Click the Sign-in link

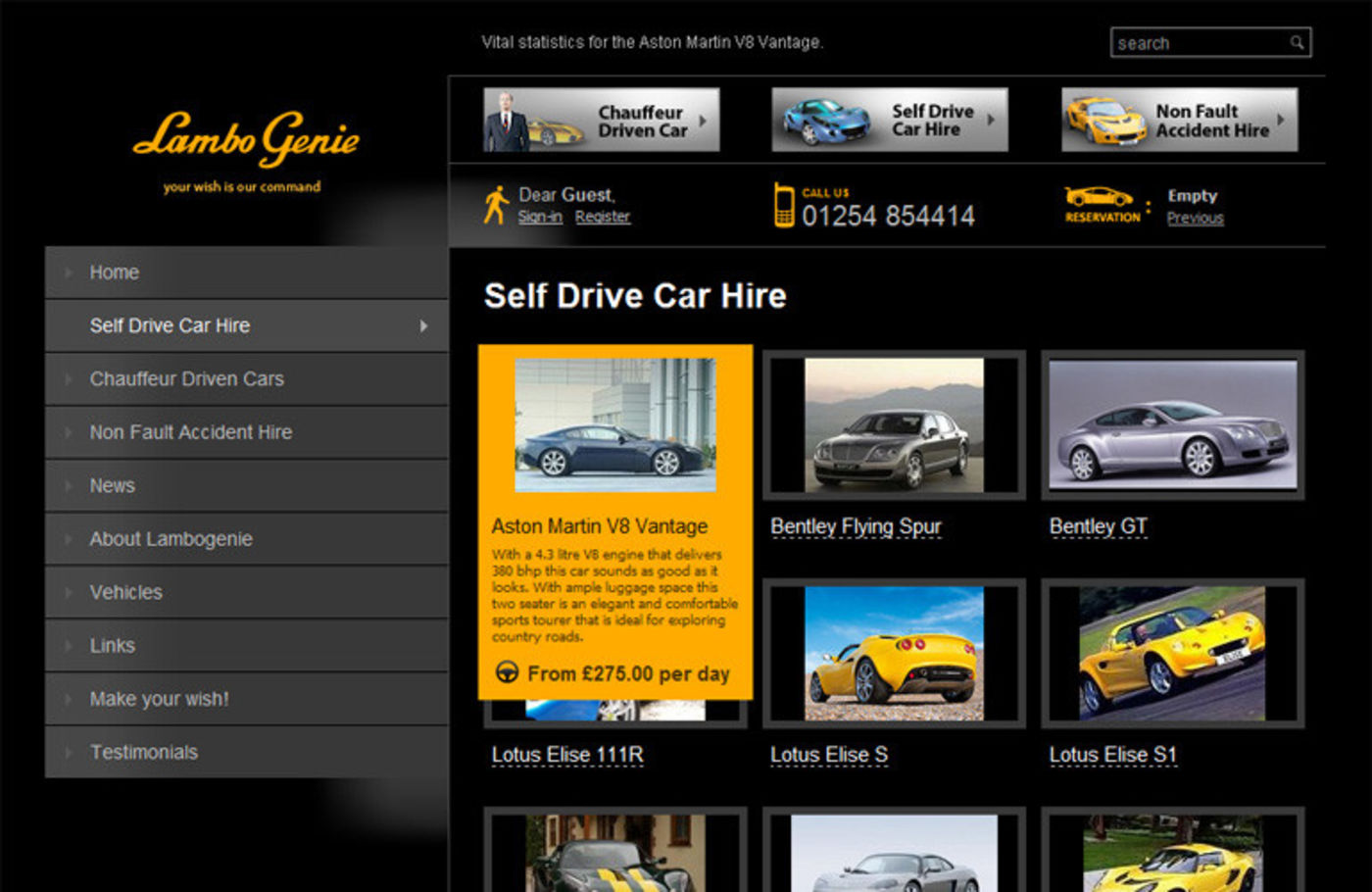540,217
